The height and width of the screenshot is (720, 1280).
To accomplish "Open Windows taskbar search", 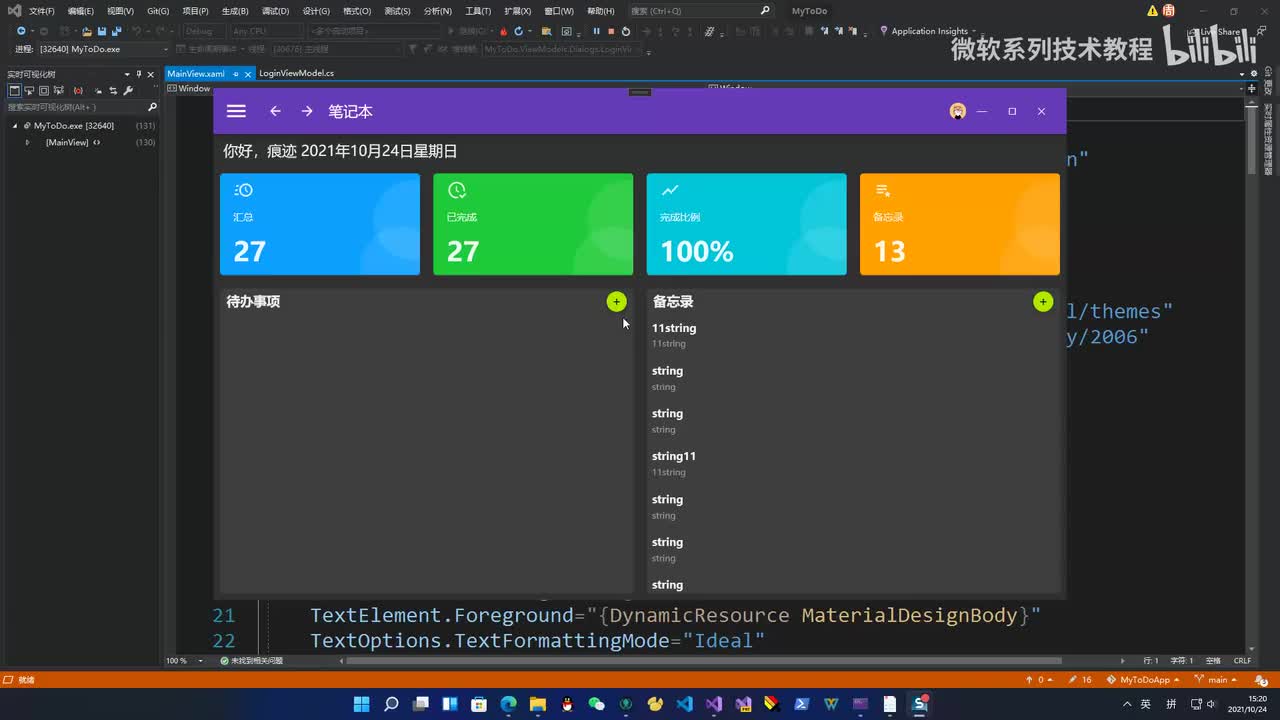I will (x=391, y=704).
